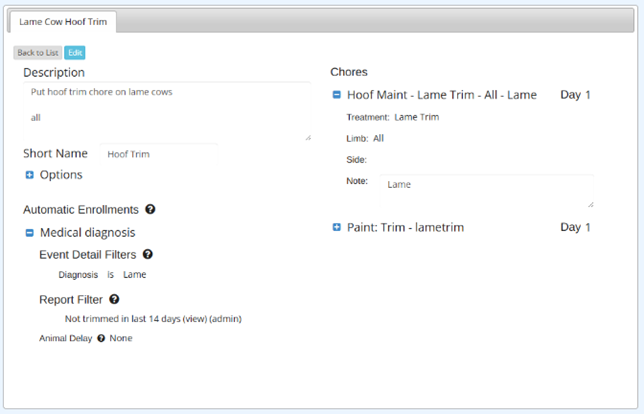This screenshot has height=414, width=644.
Task: Click the Note box resize handle
Action: [x=591, y=204]
